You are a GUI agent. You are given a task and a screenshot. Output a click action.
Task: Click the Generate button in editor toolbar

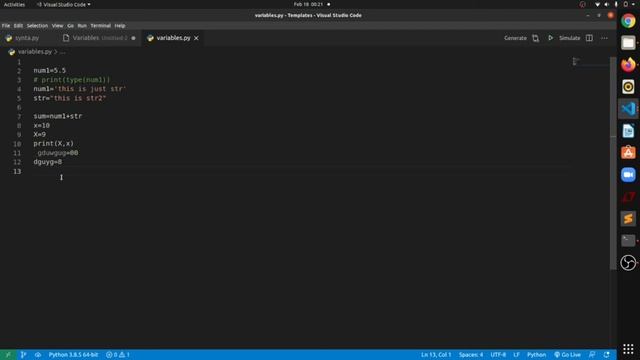515,38
